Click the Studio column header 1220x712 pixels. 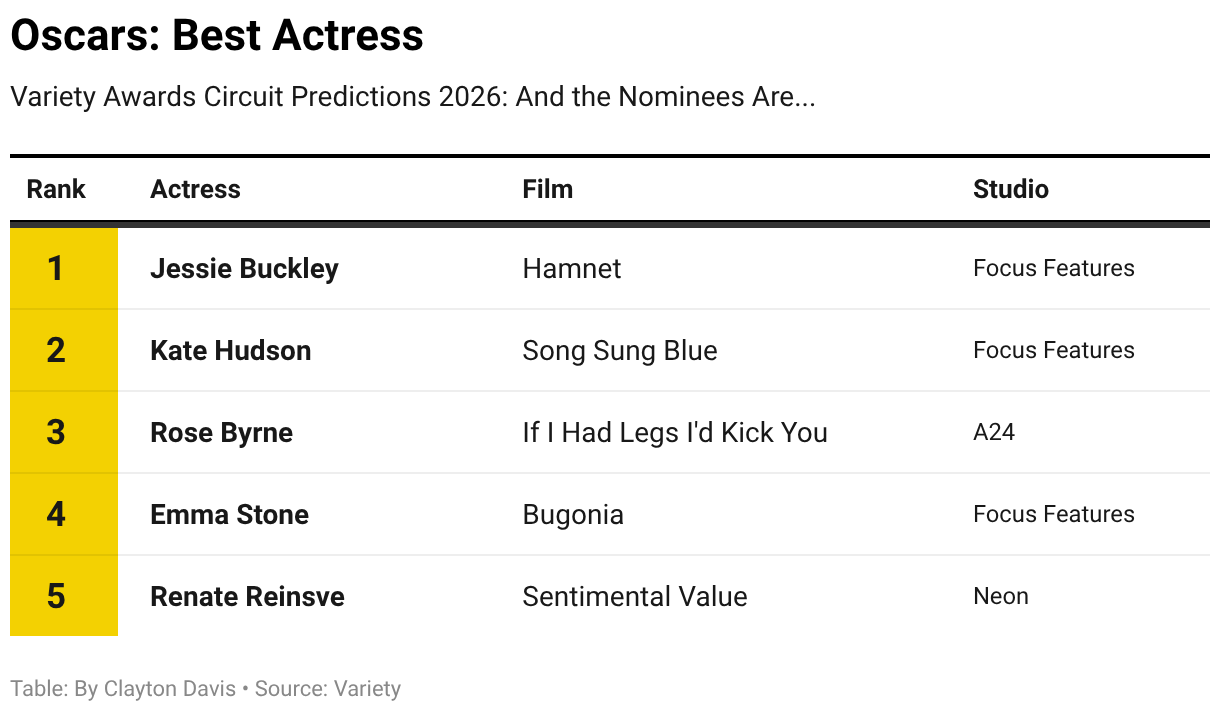coord(1010,189)
